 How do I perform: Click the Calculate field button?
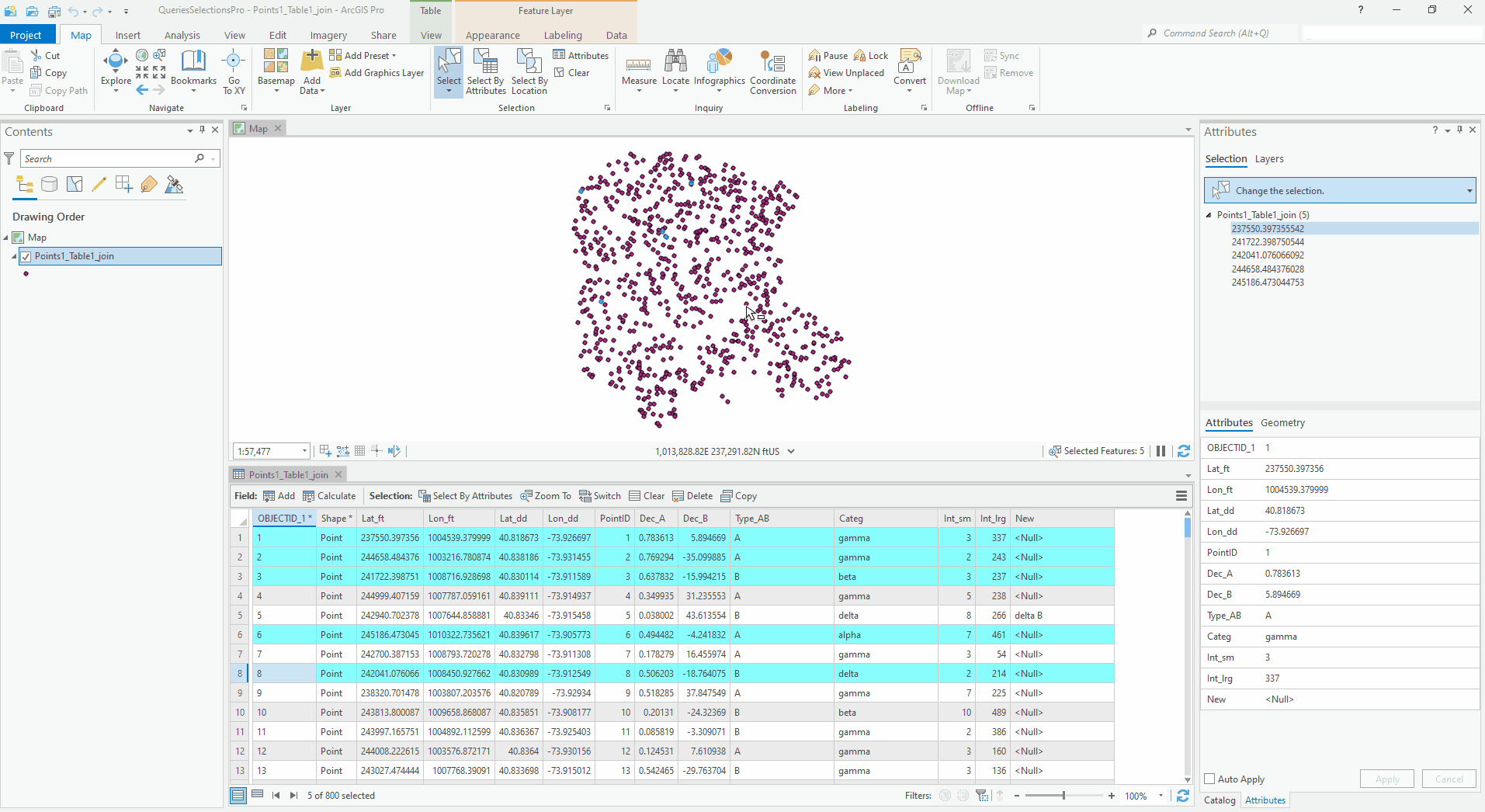point(329,496)
